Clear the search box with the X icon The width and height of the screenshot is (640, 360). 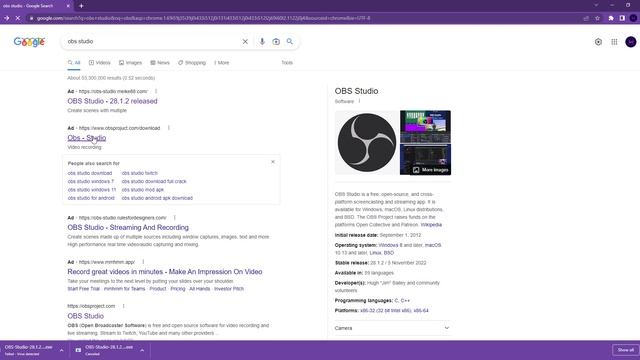245,42
